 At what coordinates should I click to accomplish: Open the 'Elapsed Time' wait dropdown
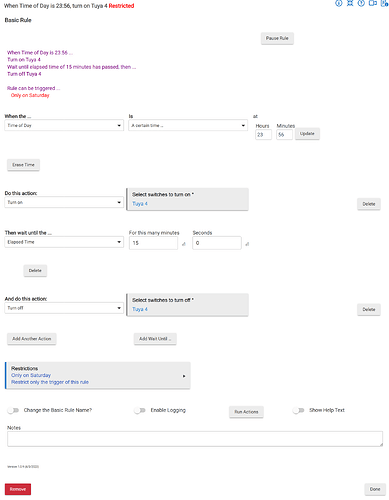[64, 242]
